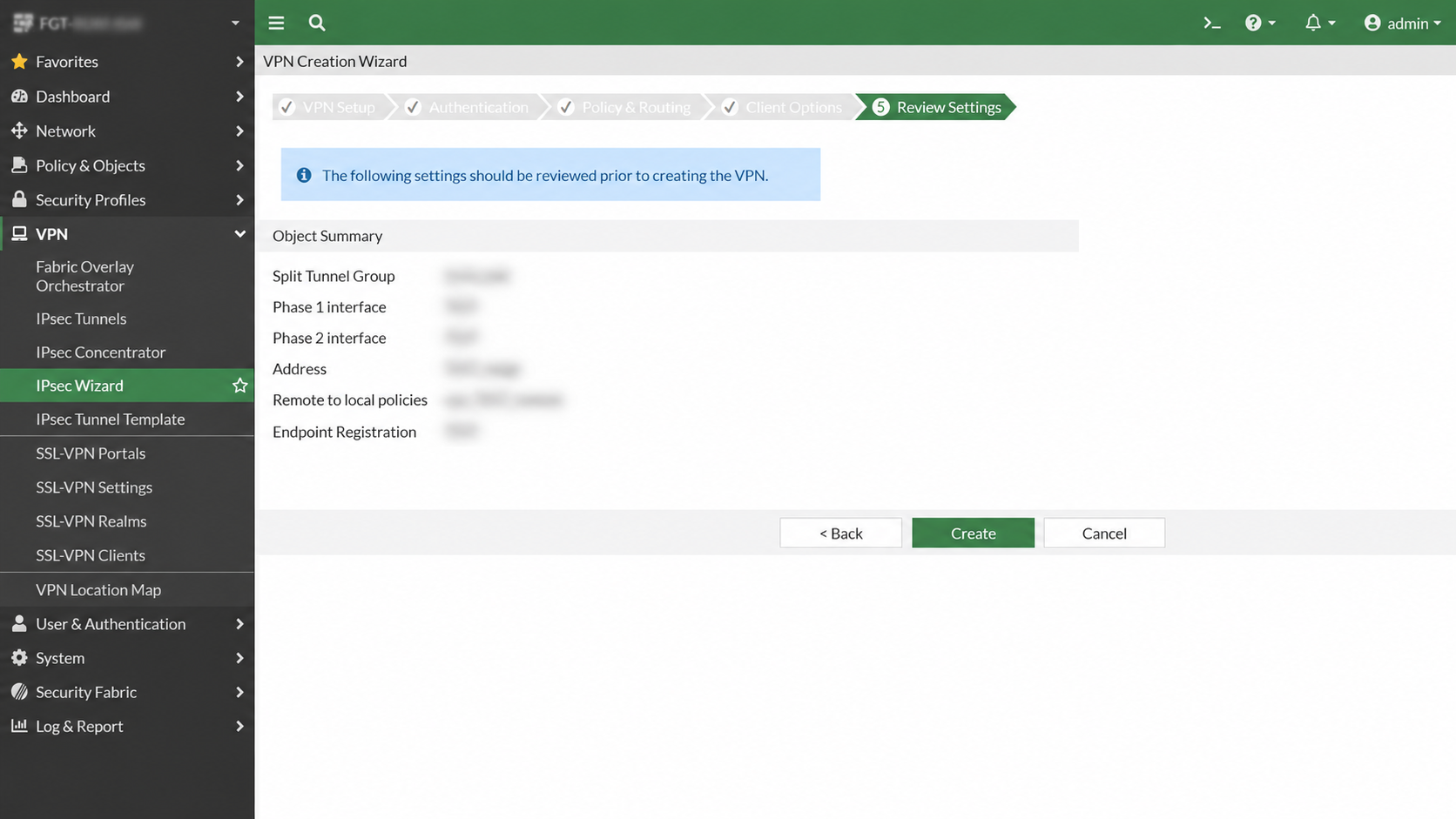Image resolution: width=1456 pixels, height=819 pixels.
Task: Open VPN Location Map
Action: pyautogui.click(x=98, y=589)
